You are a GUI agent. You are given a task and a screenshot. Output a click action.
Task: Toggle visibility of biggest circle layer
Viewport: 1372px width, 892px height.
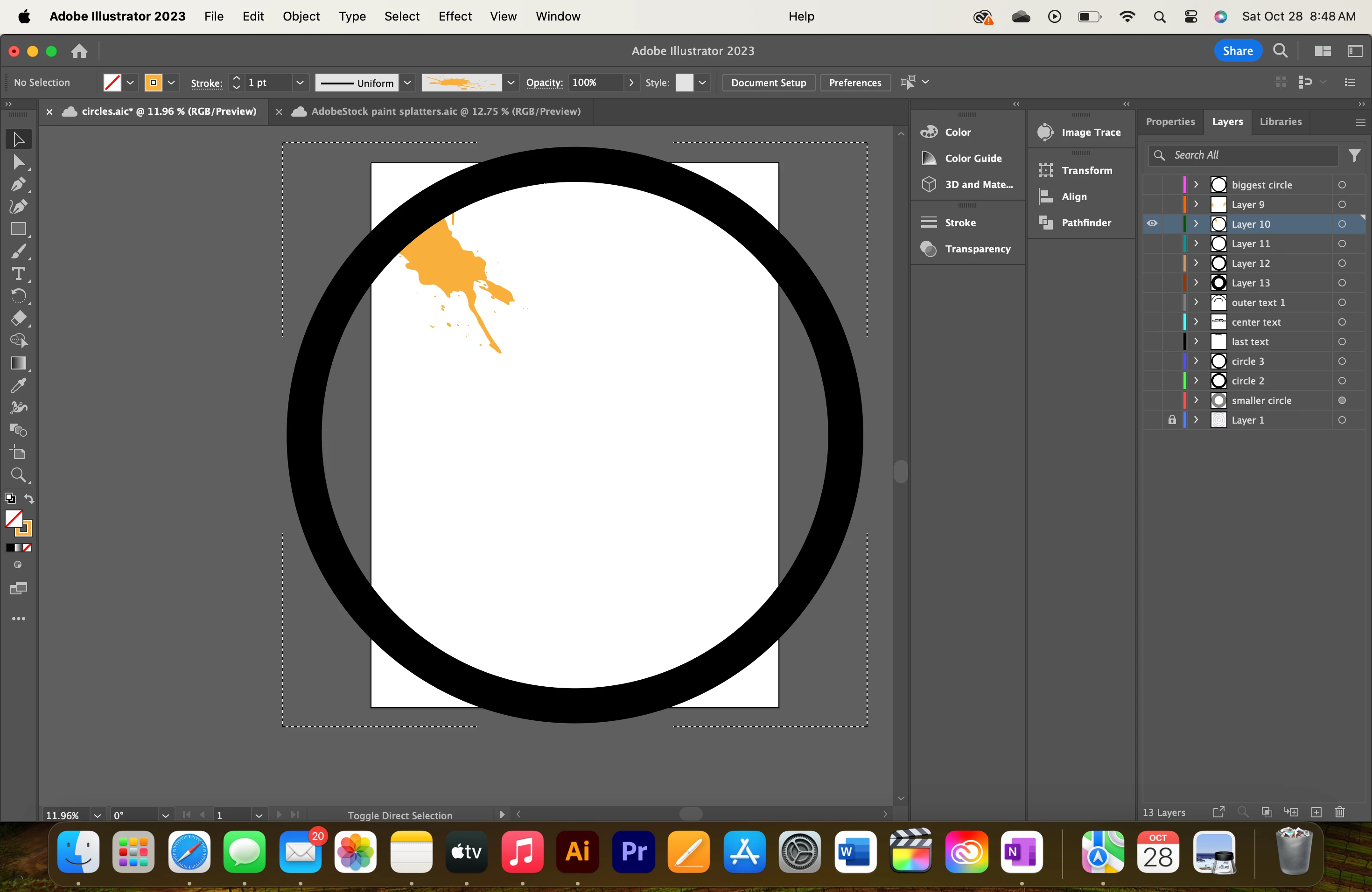1152,185
